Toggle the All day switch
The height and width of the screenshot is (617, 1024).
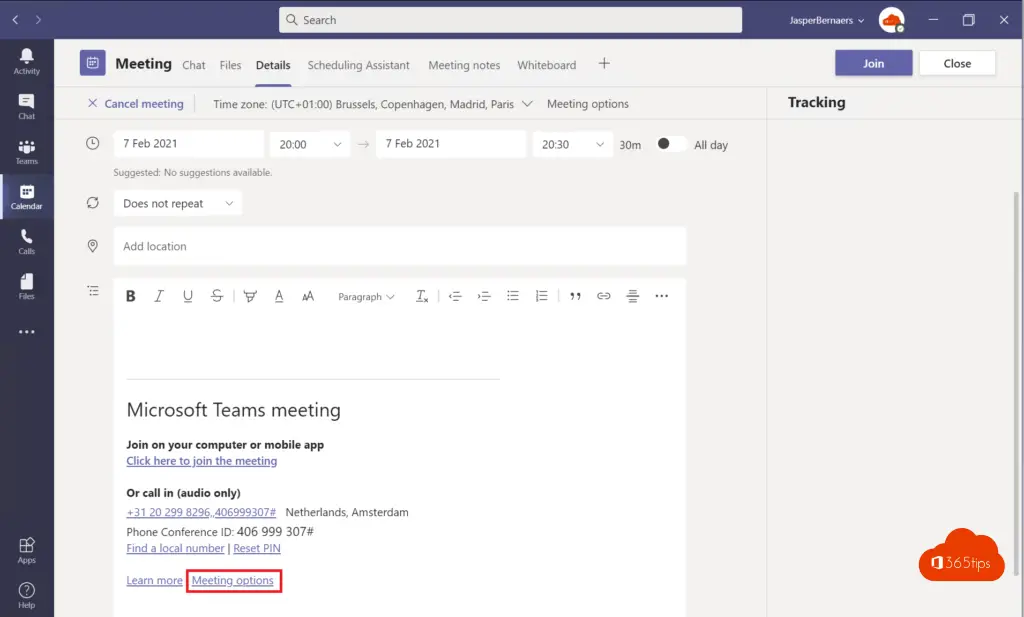point(671,144)
